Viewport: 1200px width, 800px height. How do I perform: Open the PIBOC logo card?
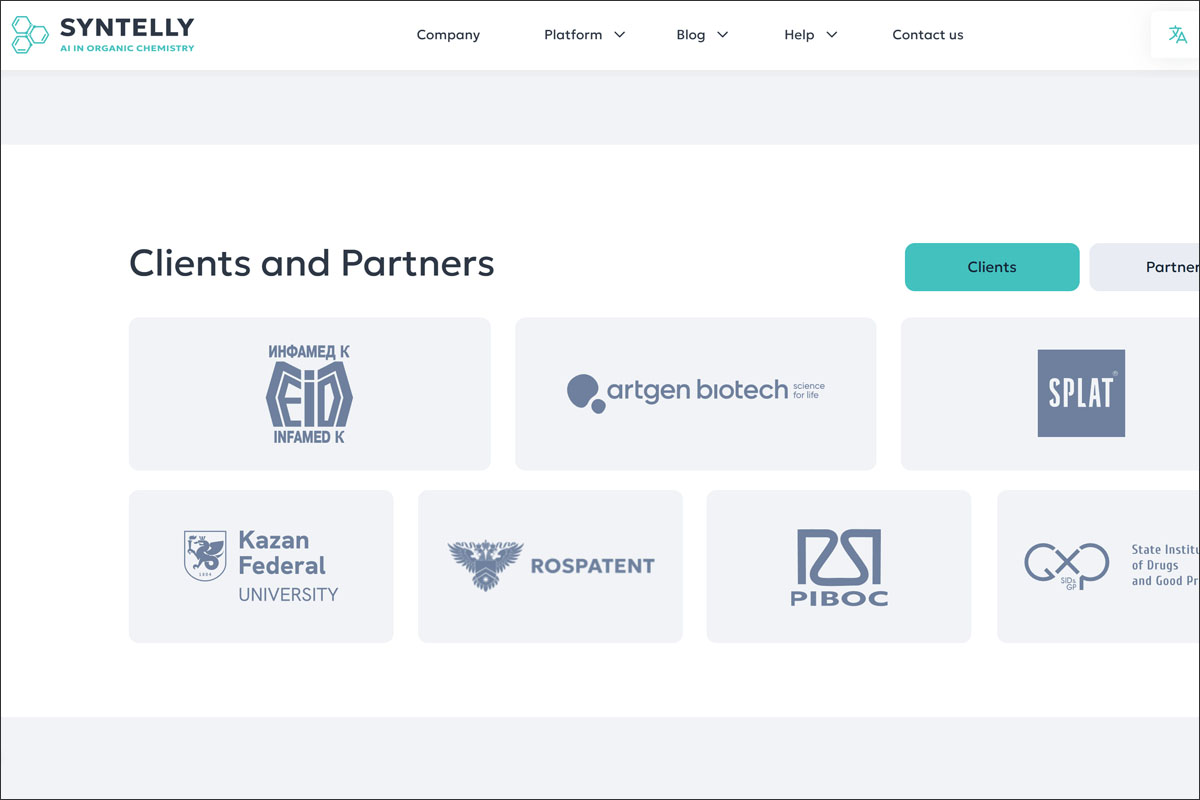click(x=838, y=566)
